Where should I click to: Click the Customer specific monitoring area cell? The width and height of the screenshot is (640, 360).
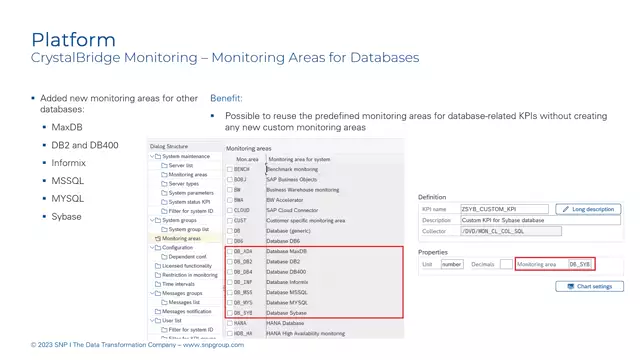[306, 220]
